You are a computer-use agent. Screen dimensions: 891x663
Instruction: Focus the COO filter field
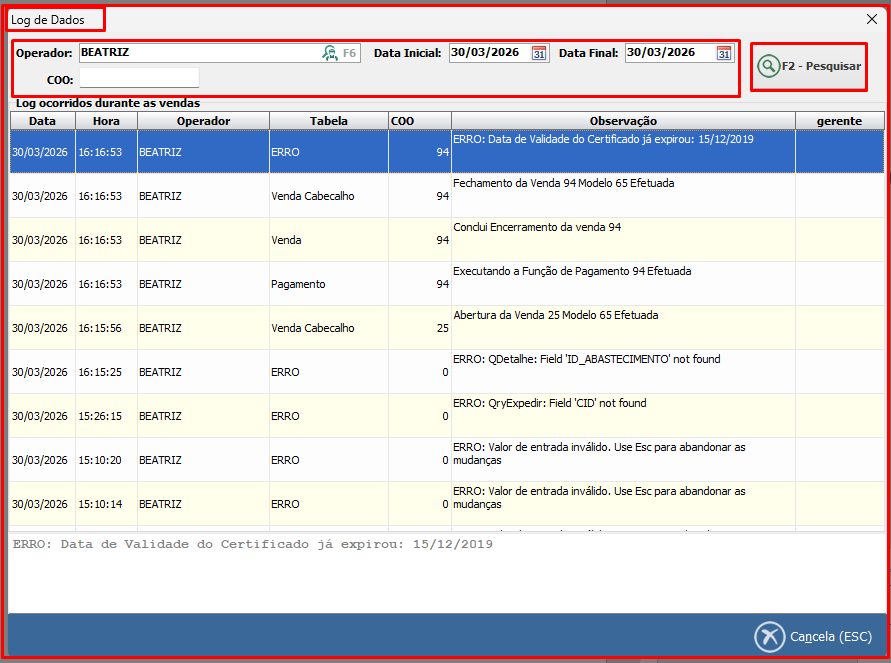(139, 78)
